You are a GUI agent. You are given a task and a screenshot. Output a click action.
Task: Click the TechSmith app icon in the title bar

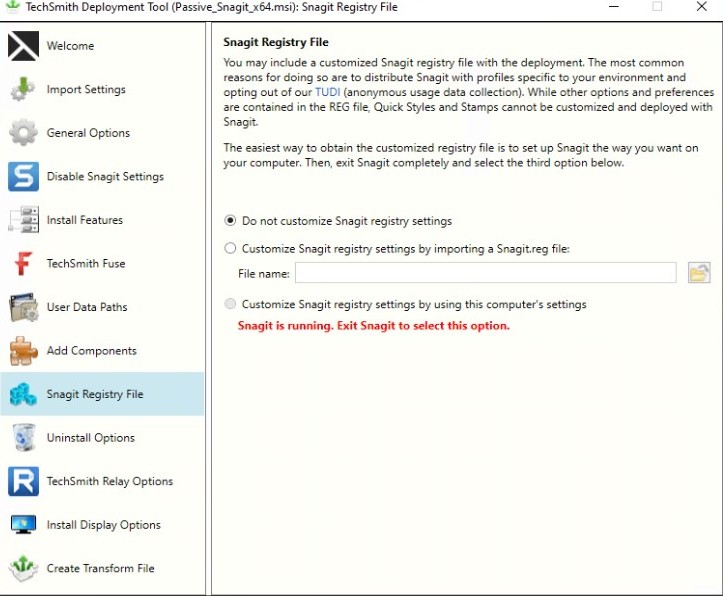click(x=12, y=6)
